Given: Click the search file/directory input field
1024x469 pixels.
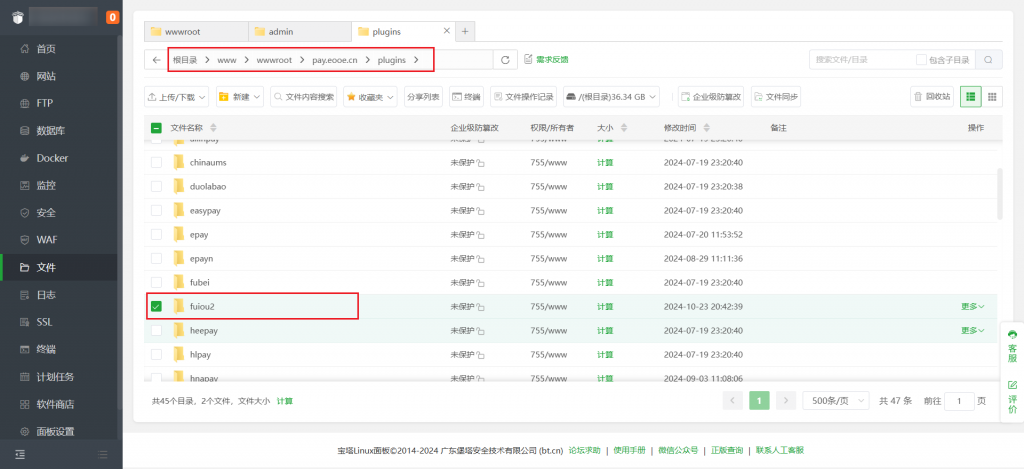Looking at the screenshot, I should coord(862,60).
